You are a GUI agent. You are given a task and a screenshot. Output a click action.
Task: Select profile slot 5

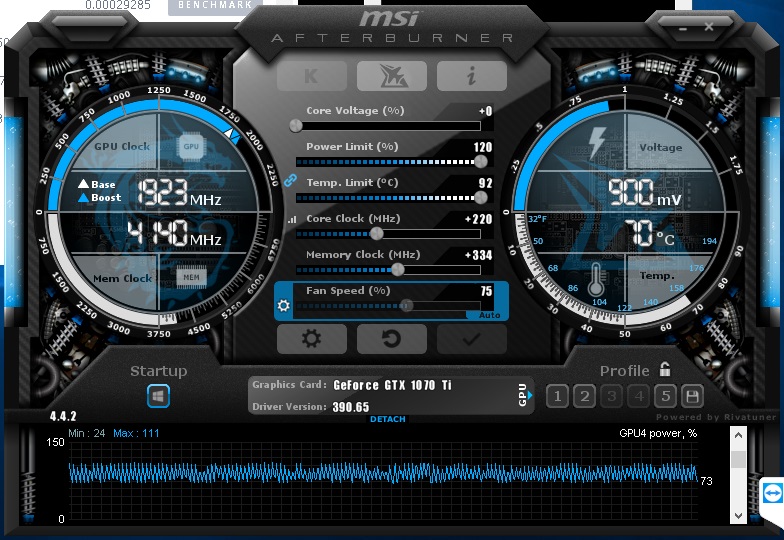tap(666, 396)
